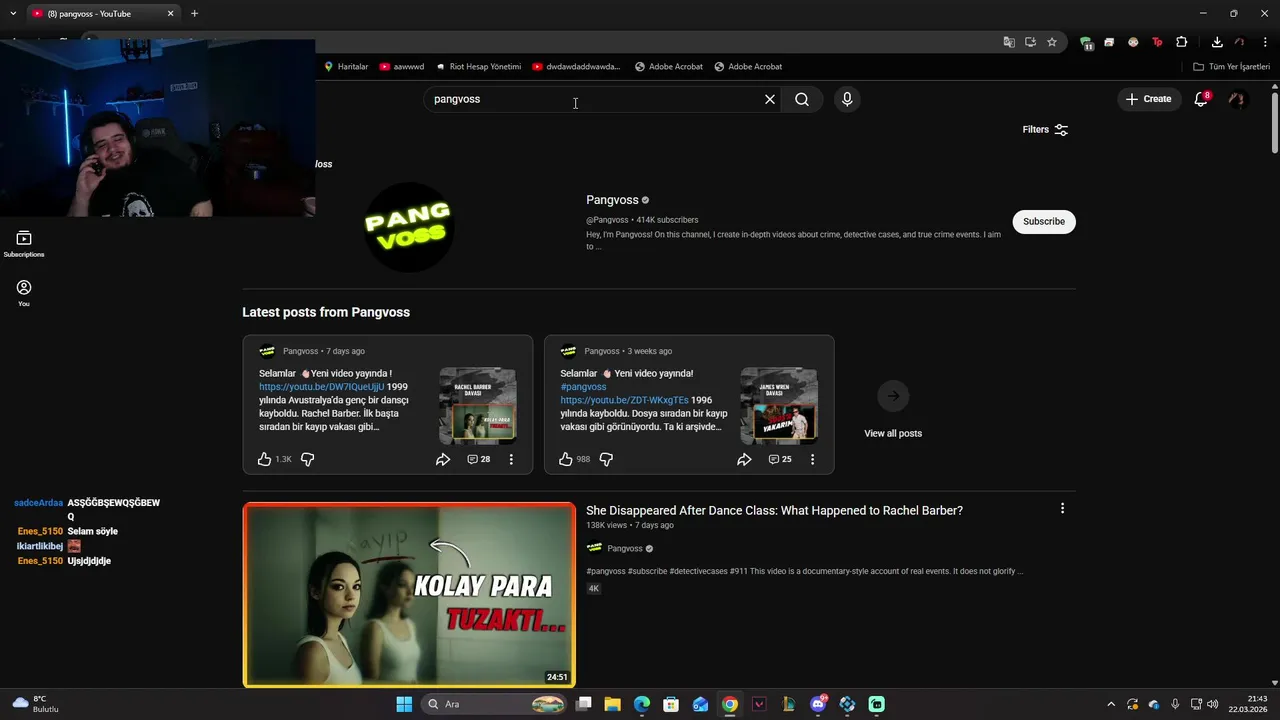Clear the pangvoss search query

click(x=770, y=99)
